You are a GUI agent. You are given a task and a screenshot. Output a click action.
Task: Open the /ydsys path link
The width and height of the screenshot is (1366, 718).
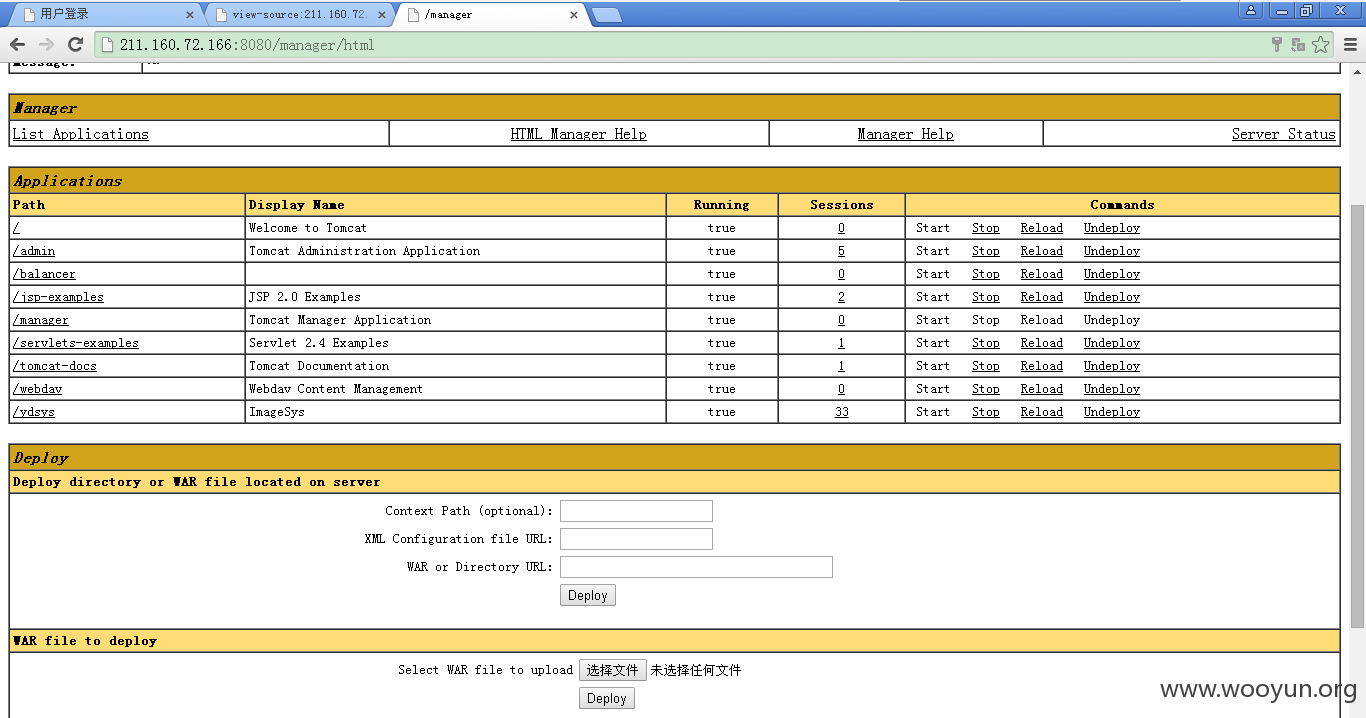[x=34, y=412]
